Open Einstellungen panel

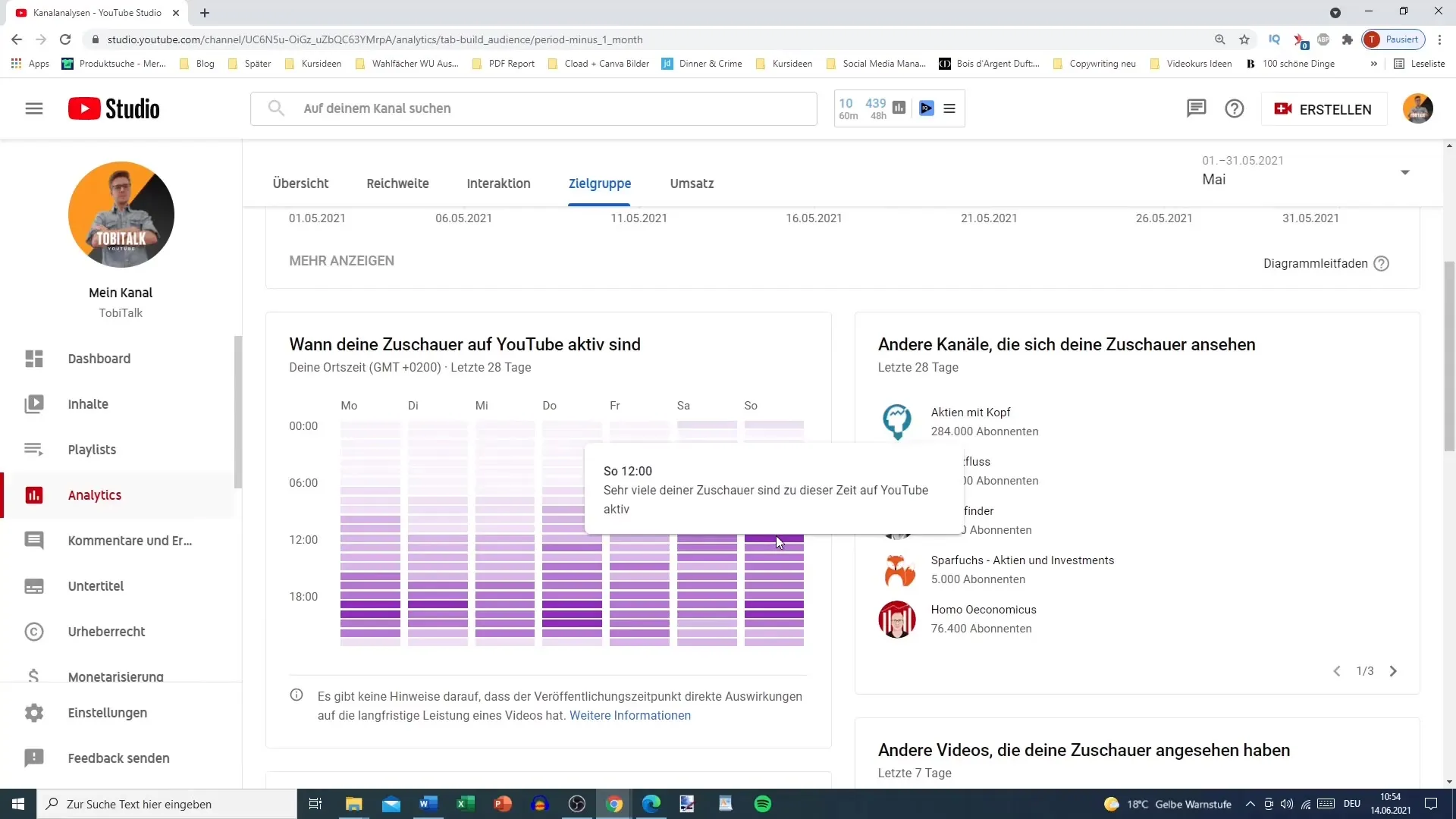pos(108,712)
